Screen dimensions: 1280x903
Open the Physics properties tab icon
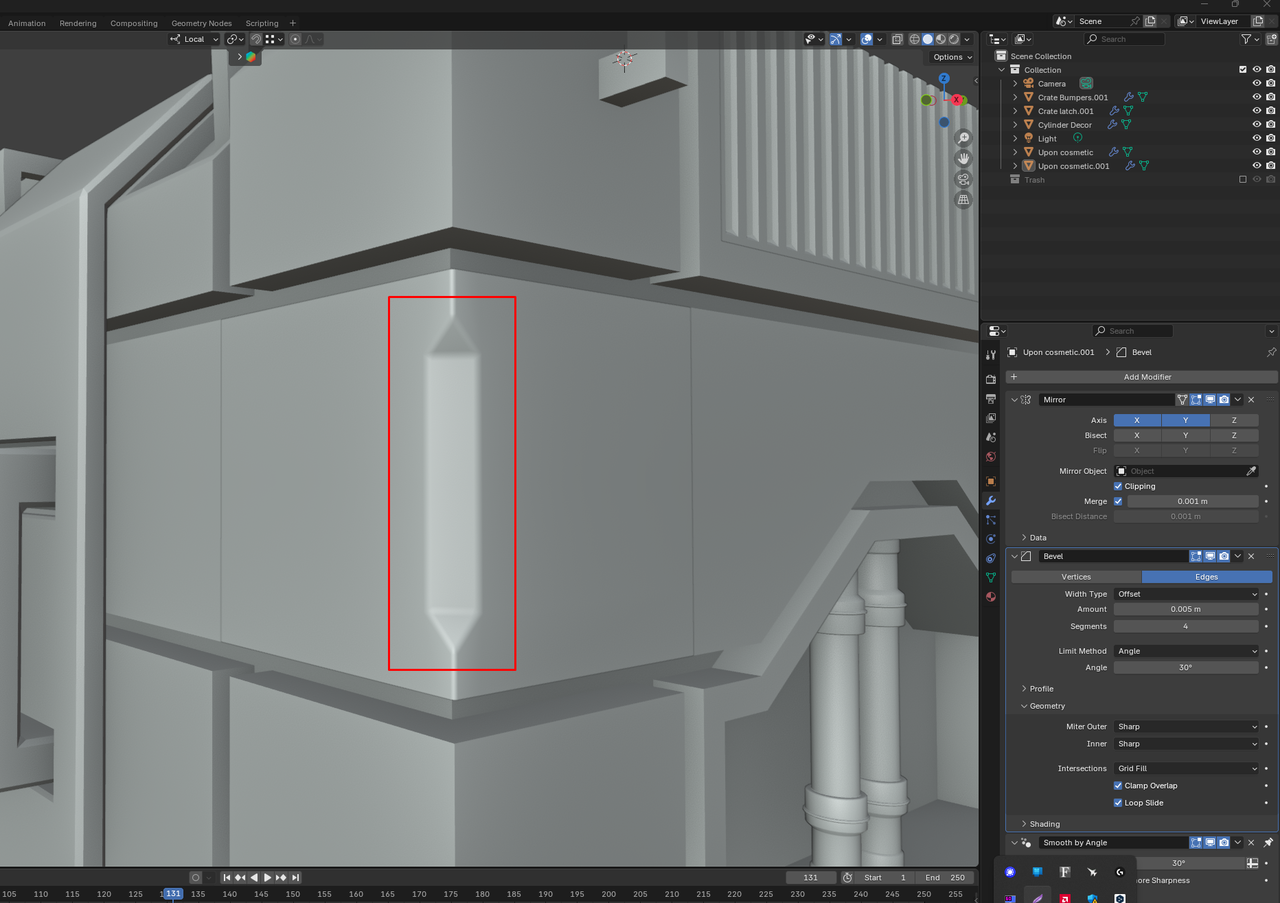tap(991, 539)
